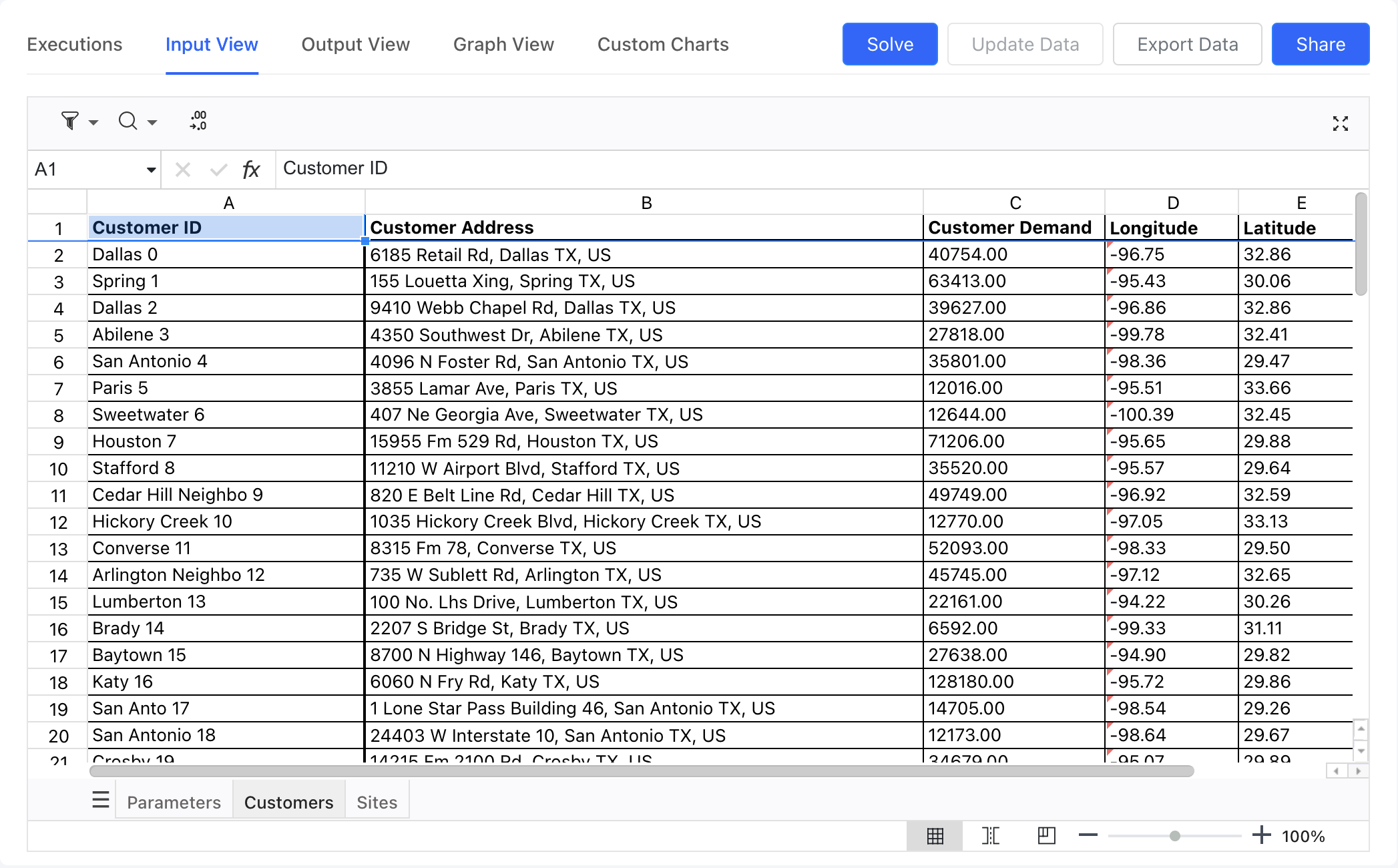Click the fullscreen expand icon

click(1340, 124)
